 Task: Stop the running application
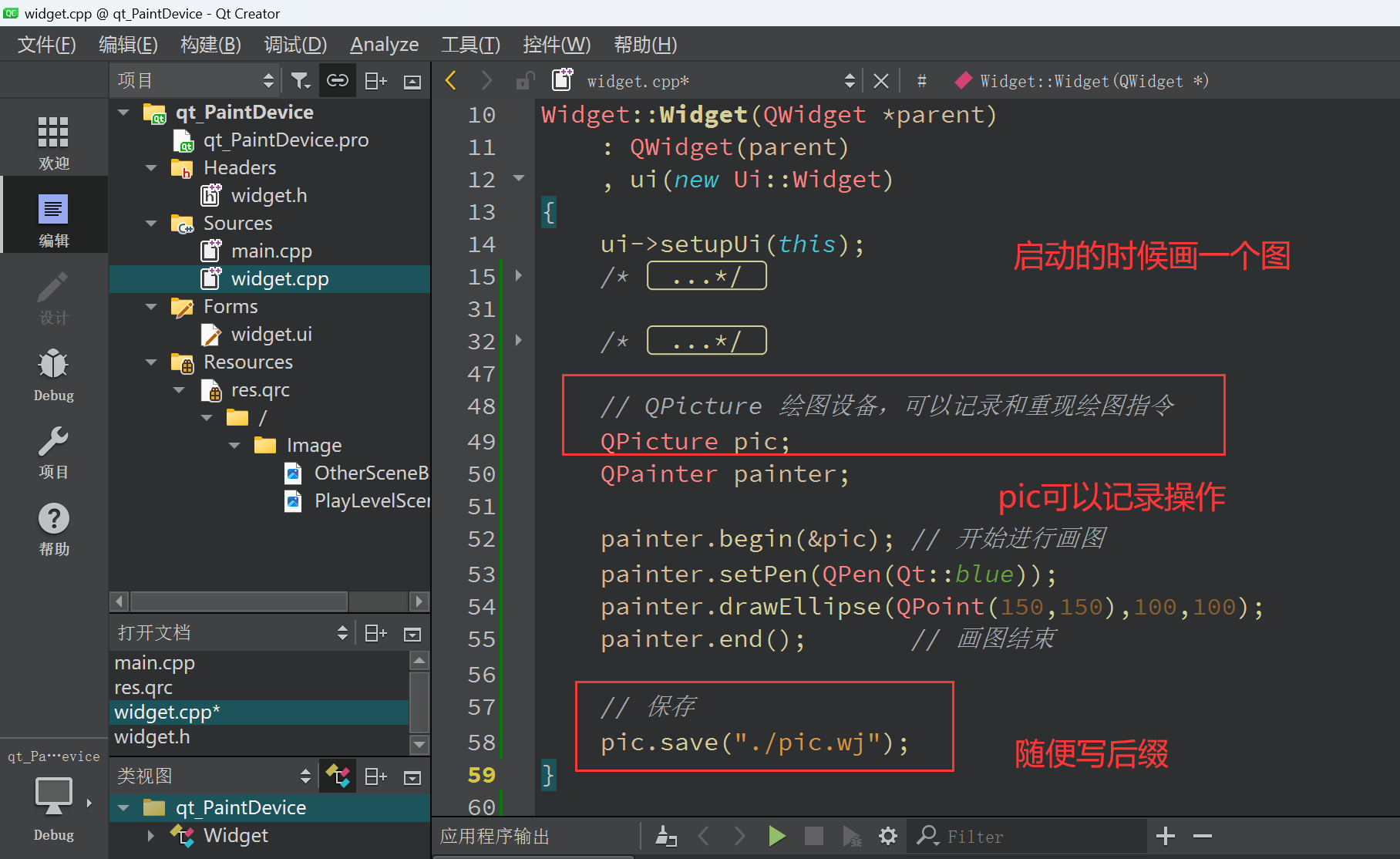pyautogui.click(x=813, y=836)
